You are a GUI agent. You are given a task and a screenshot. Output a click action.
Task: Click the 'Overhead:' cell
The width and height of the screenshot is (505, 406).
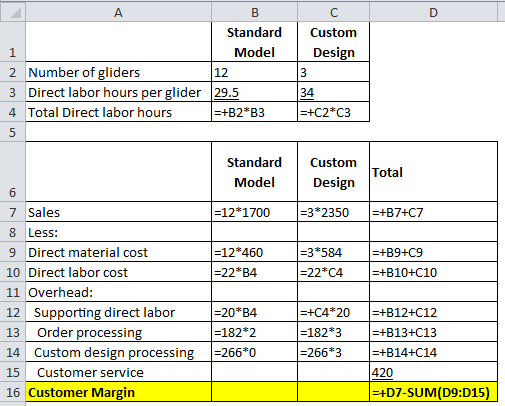point(118,292)
